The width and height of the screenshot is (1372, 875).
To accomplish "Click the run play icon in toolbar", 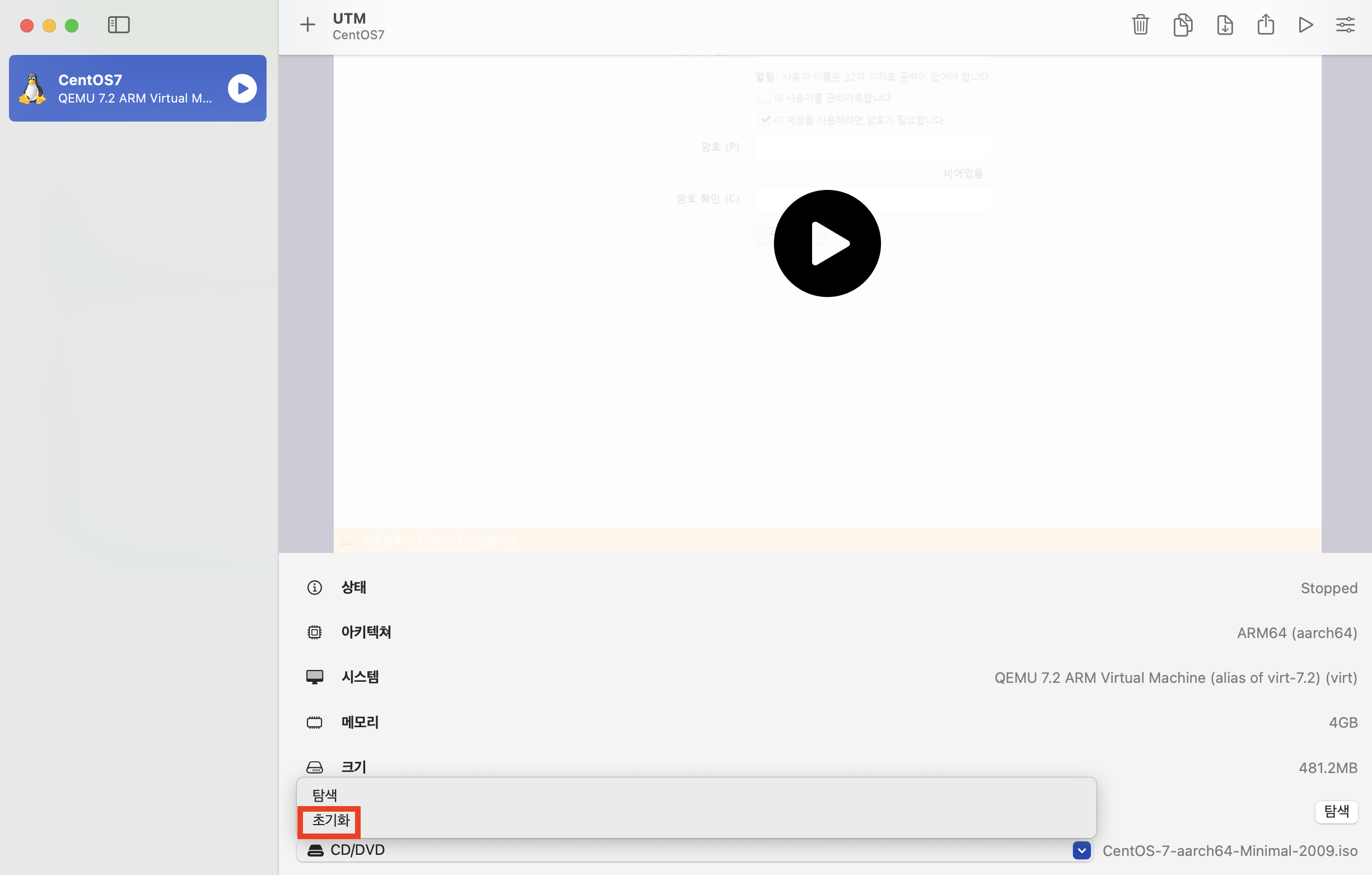I will coord(1305,25).
